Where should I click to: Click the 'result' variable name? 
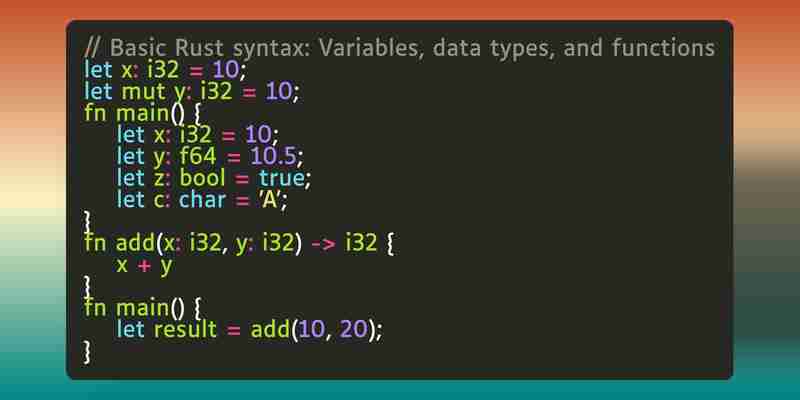pos(185,329)
